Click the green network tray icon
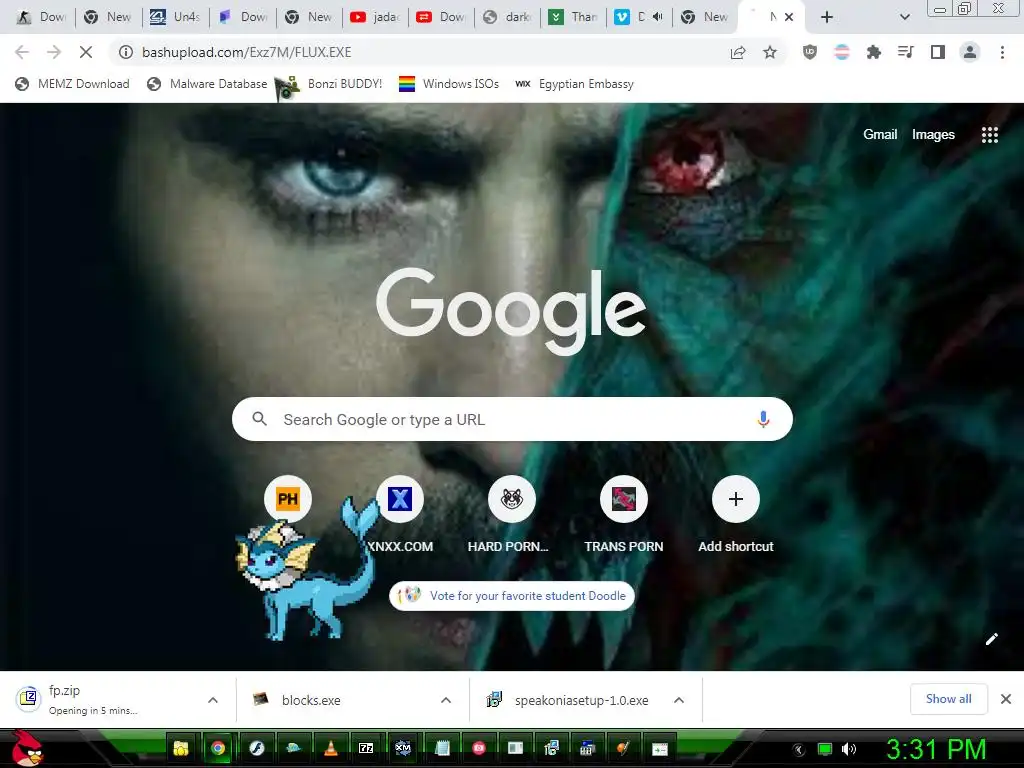This screenshot has width=1024, height=768. [x=825, y=749]
